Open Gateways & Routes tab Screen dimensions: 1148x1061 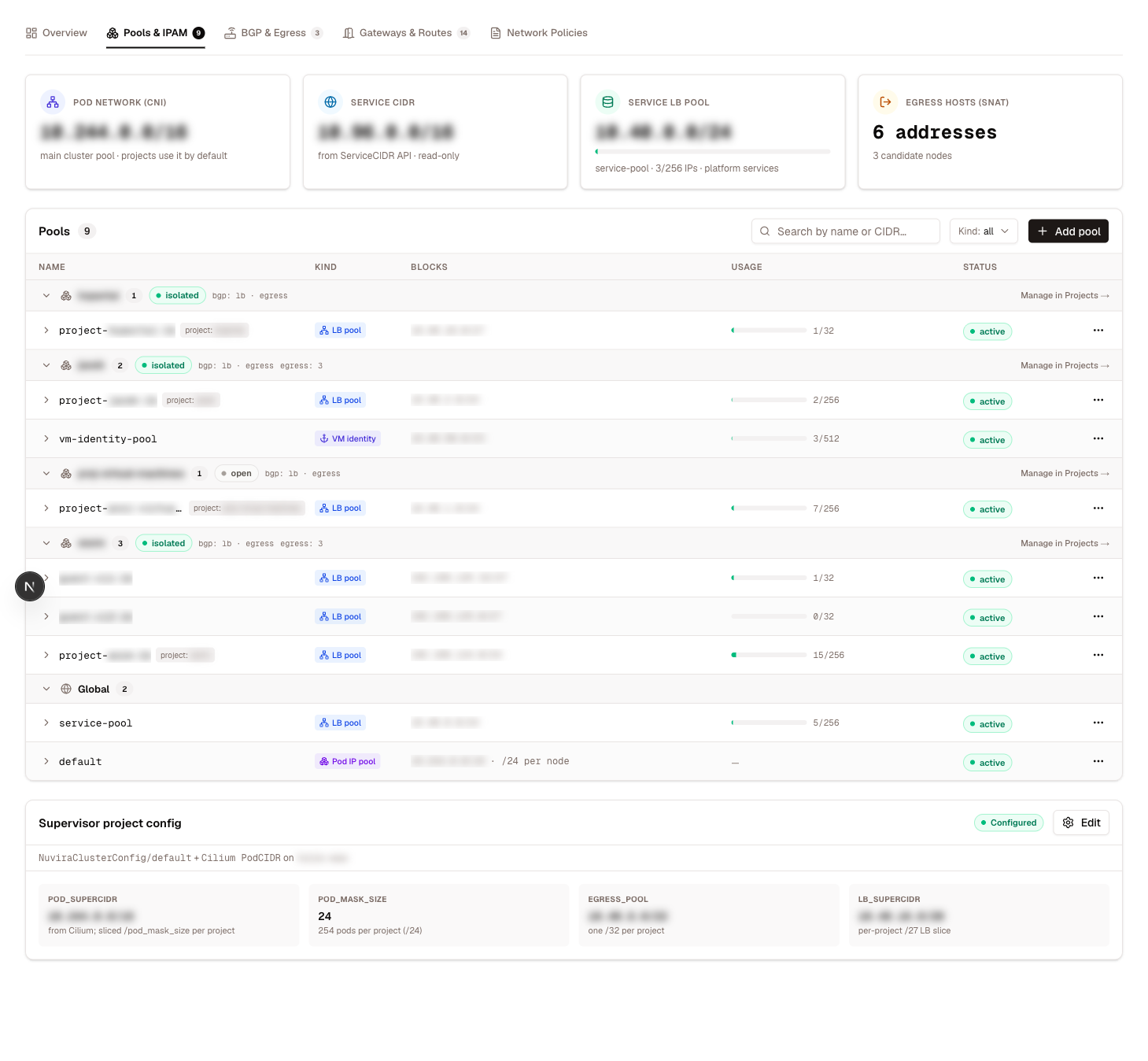[x=407, y=33]
